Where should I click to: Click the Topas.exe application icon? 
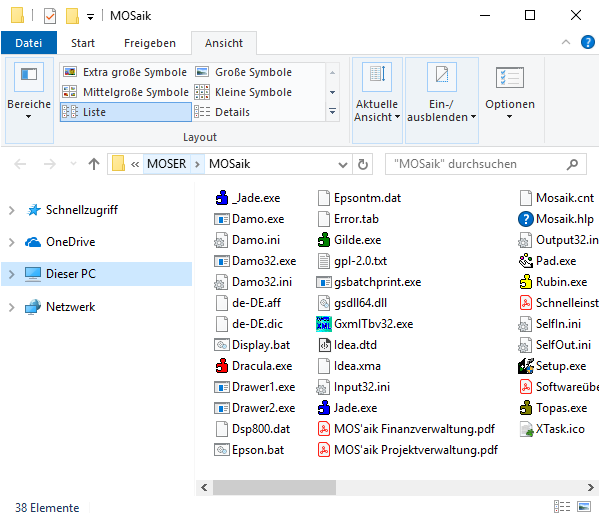pyautogui.click(x=525, y=408)
